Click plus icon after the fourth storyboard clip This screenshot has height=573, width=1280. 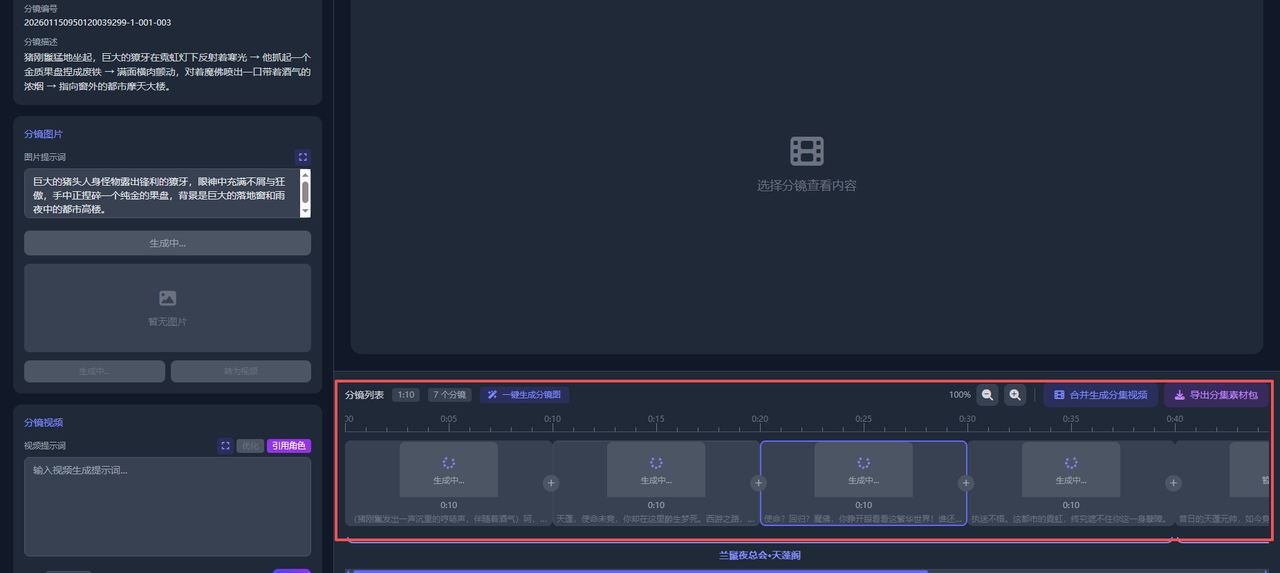click(1173, 483)
